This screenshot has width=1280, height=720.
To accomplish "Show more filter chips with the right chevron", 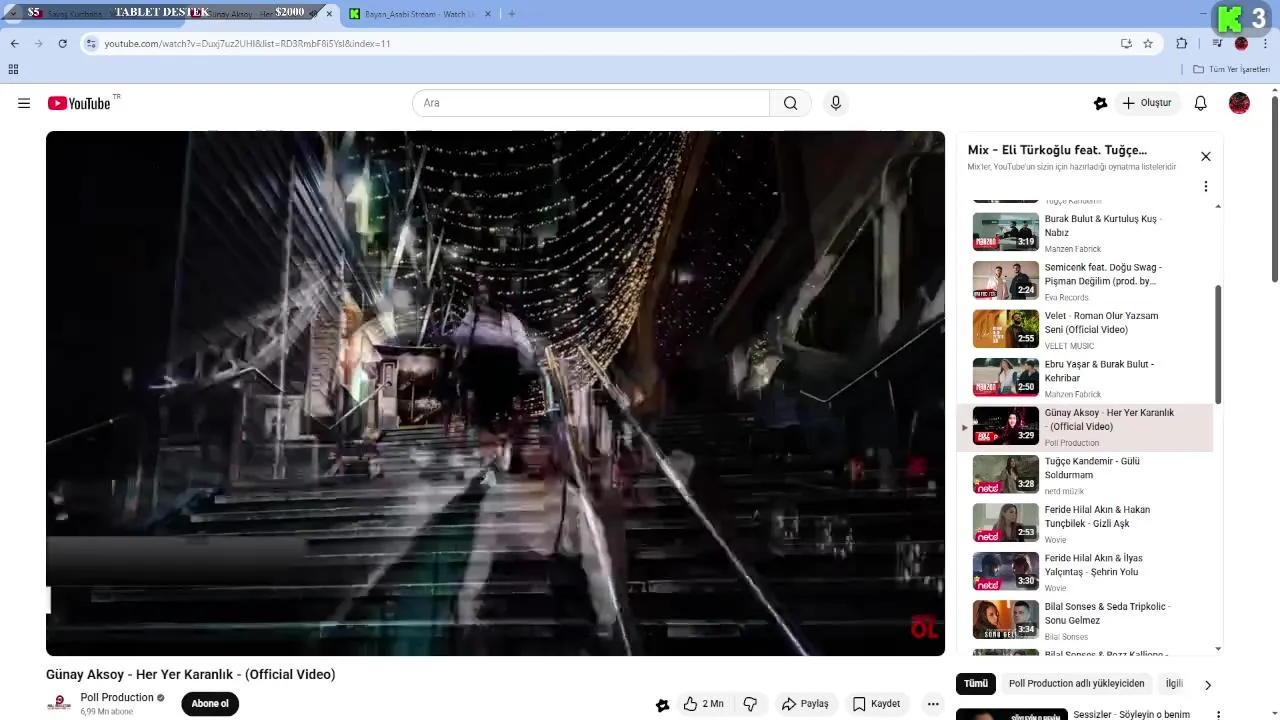I will [1207, 685].
